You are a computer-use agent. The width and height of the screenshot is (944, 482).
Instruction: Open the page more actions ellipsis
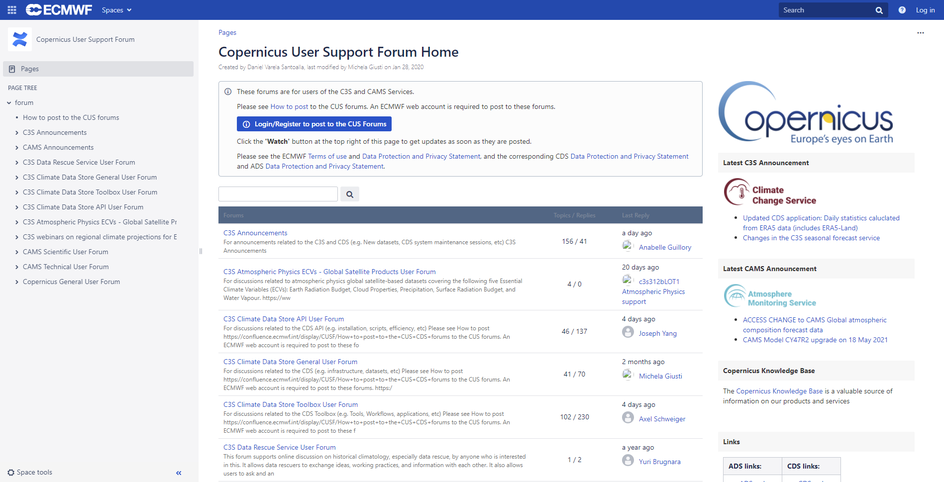coord(921,33)
